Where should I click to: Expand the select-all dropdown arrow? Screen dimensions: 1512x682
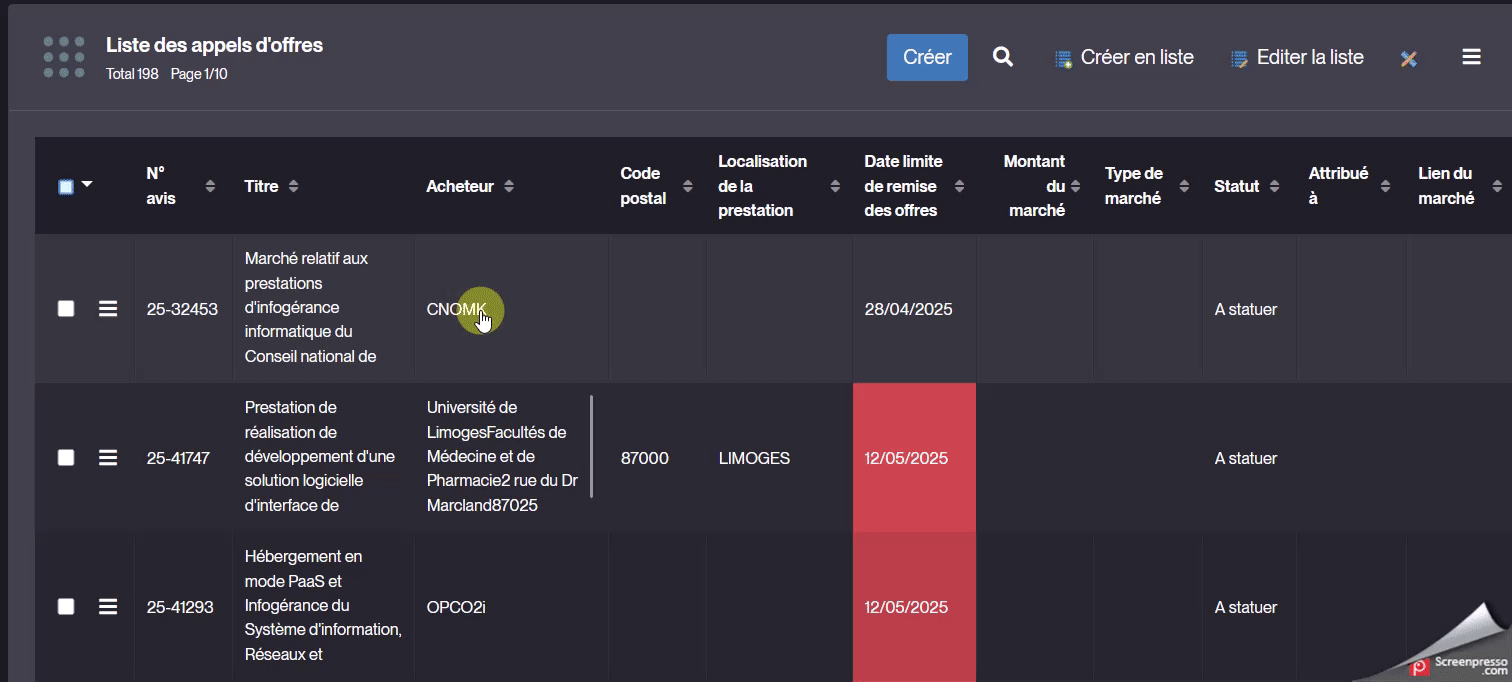[x=87, y=185]
